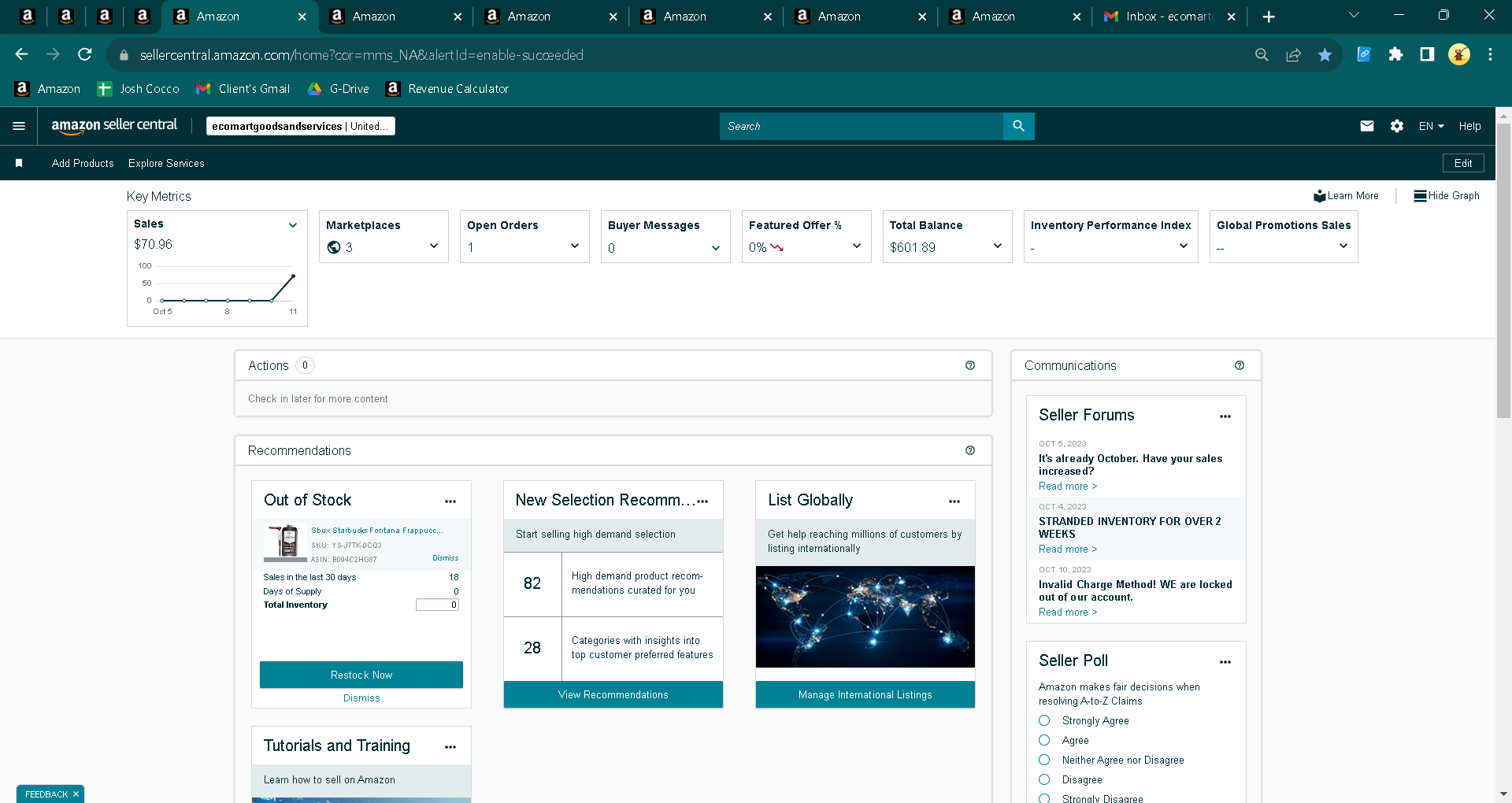Viewport: 1512px width, 803px height.
Task: Expand the Marketplaces metric dropdown
Action: coord(434,246)
